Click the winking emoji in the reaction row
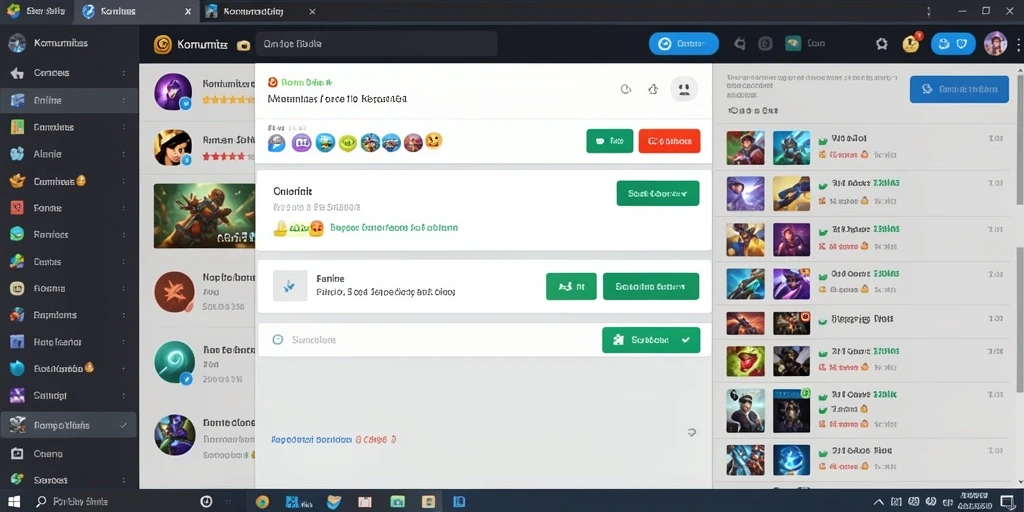Image resolution: width=1024 pixels, height=512 pixels. tap(433, 140)
